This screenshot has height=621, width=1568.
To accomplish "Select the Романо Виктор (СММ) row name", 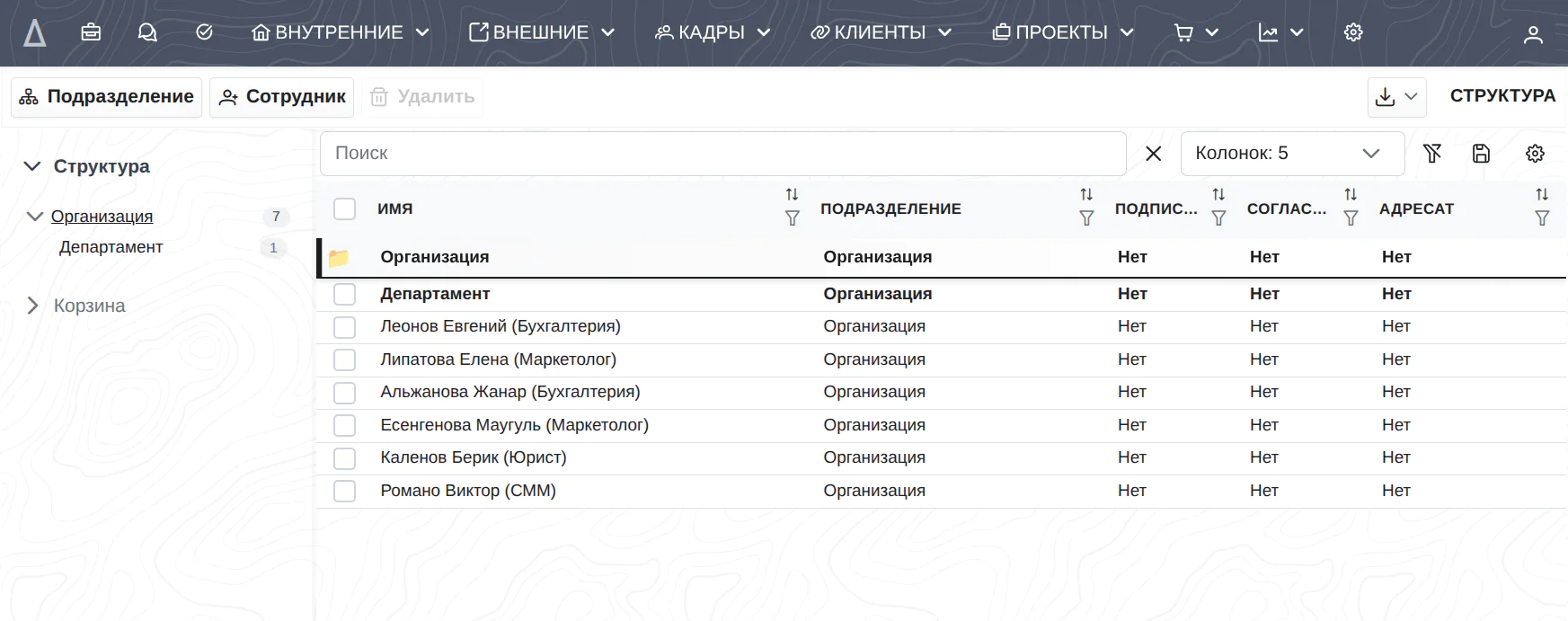I will pos(468,491).
